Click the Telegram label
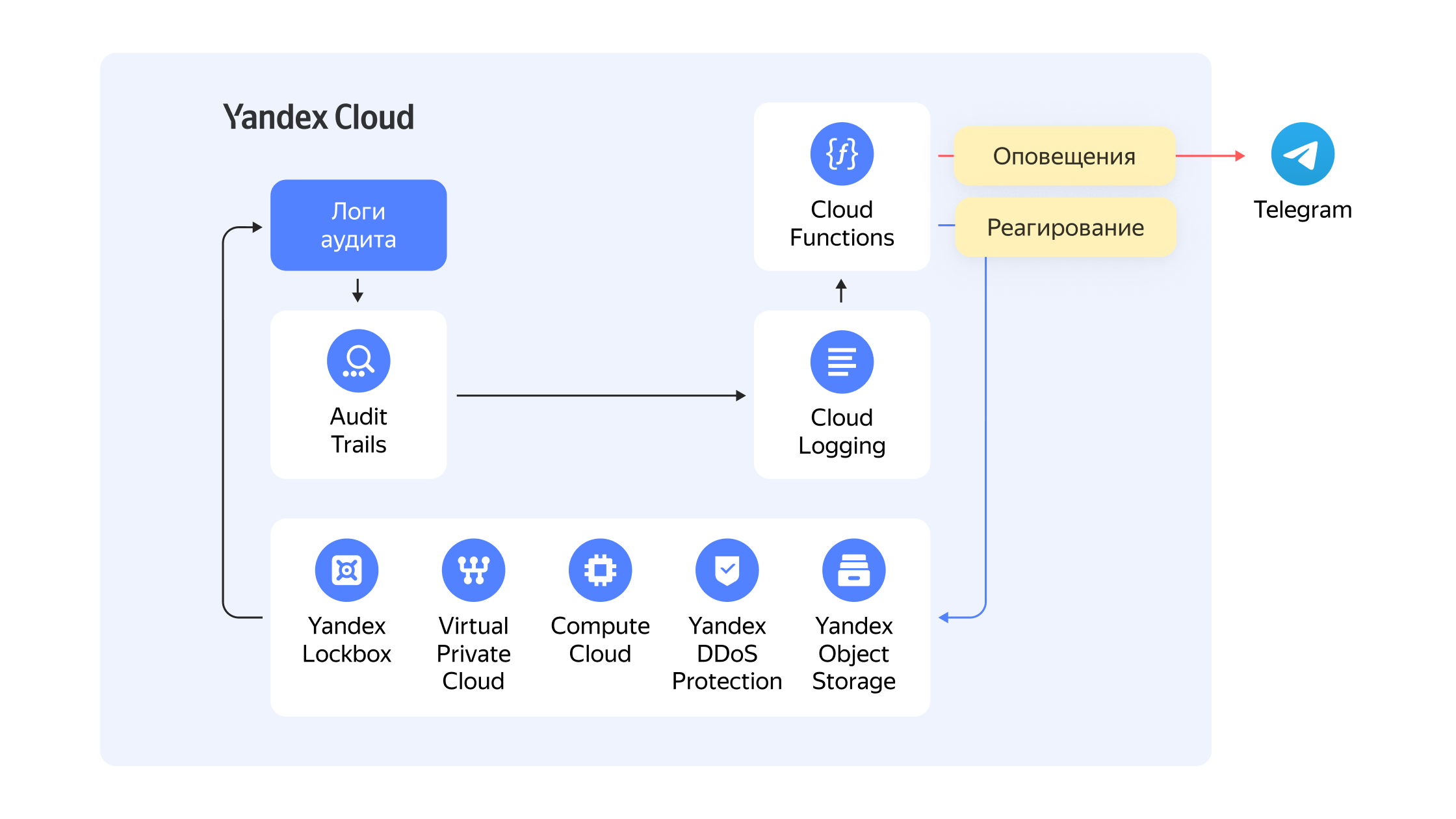 (1303, 209)
